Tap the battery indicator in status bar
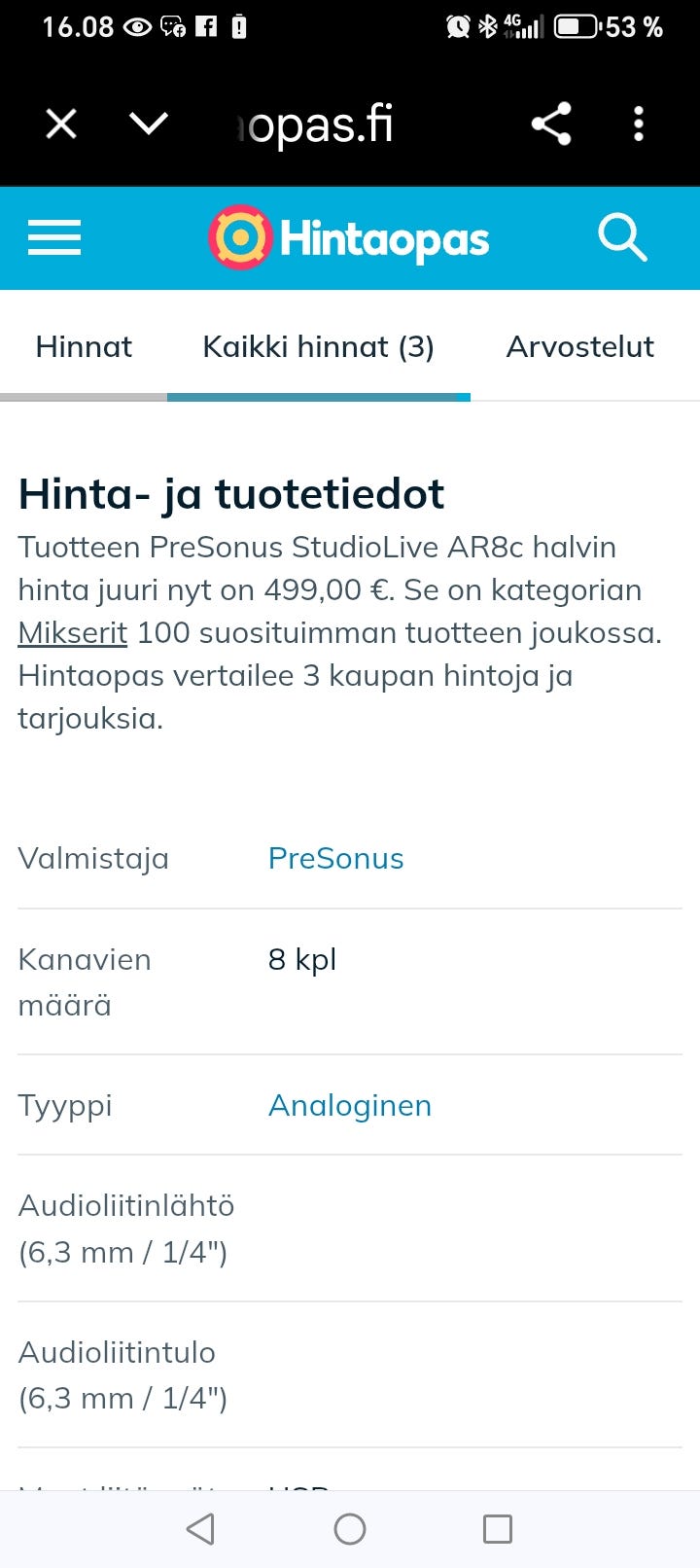Viewport: 700px width, 1568px height. [576, 26]
